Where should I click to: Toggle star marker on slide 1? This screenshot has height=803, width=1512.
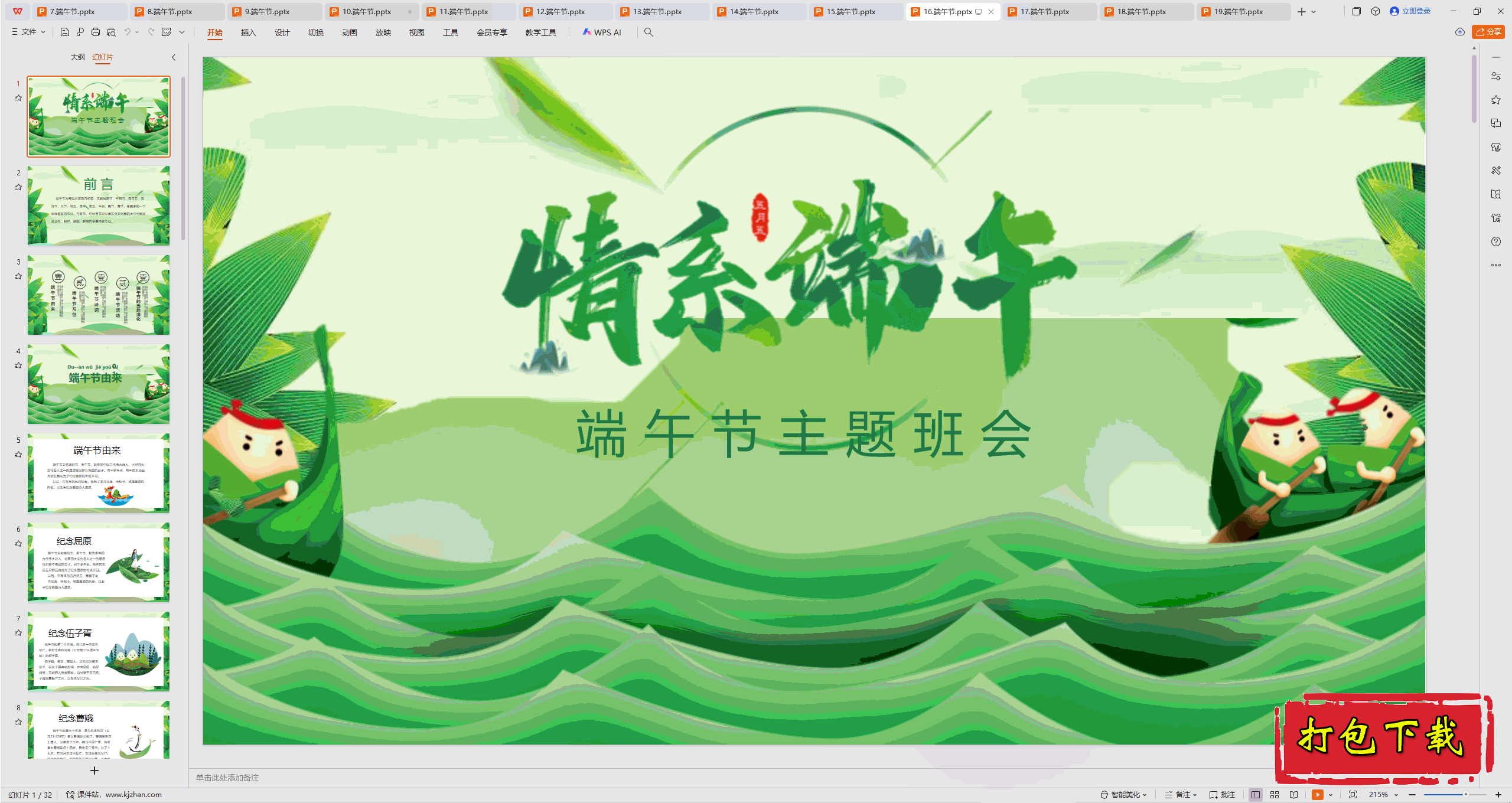coord(18,98)
